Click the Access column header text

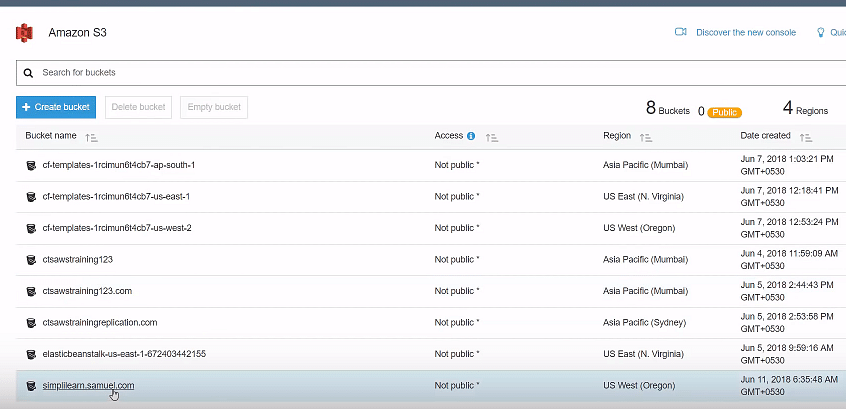pos(449,135)
